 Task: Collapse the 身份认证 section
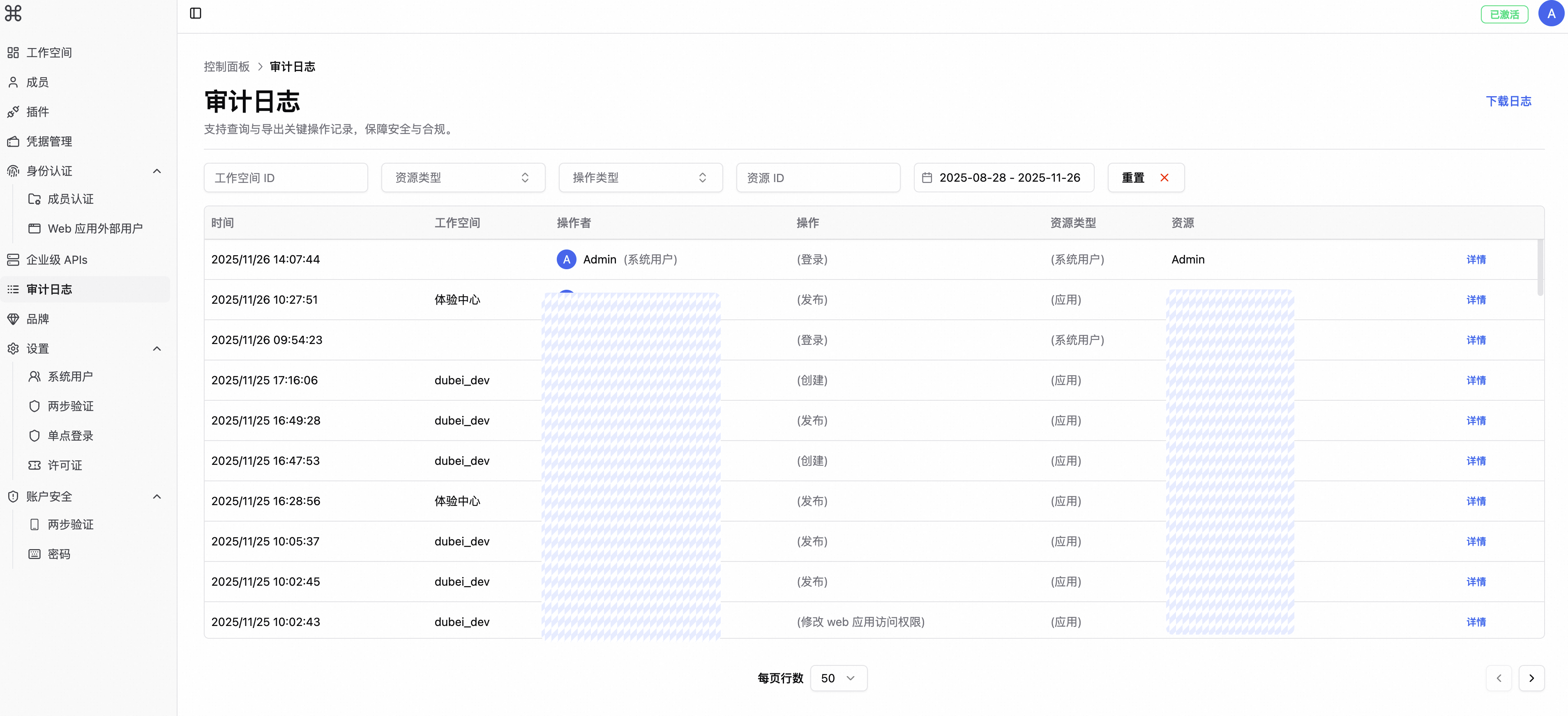[x=157, y=171]
